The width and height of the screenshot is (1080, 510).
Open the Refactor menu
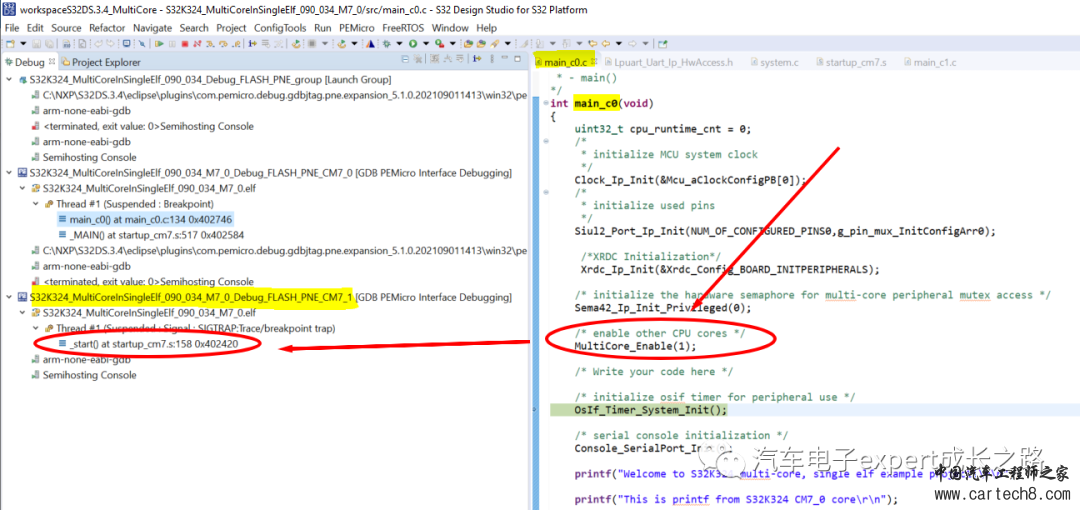coord(107,28)
